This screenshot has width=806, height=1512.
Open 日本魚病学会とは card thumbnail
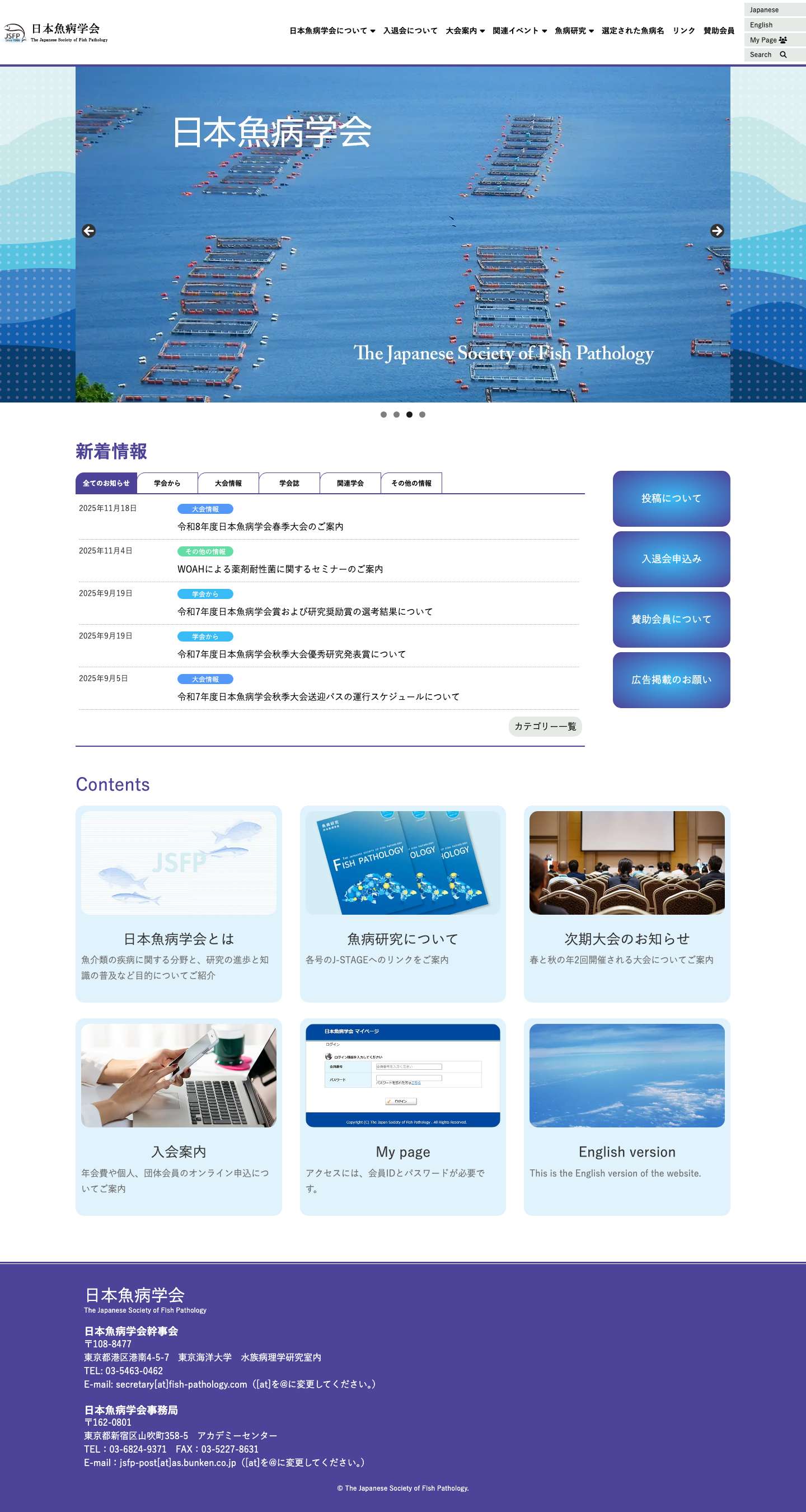click(x=179, y=863)
